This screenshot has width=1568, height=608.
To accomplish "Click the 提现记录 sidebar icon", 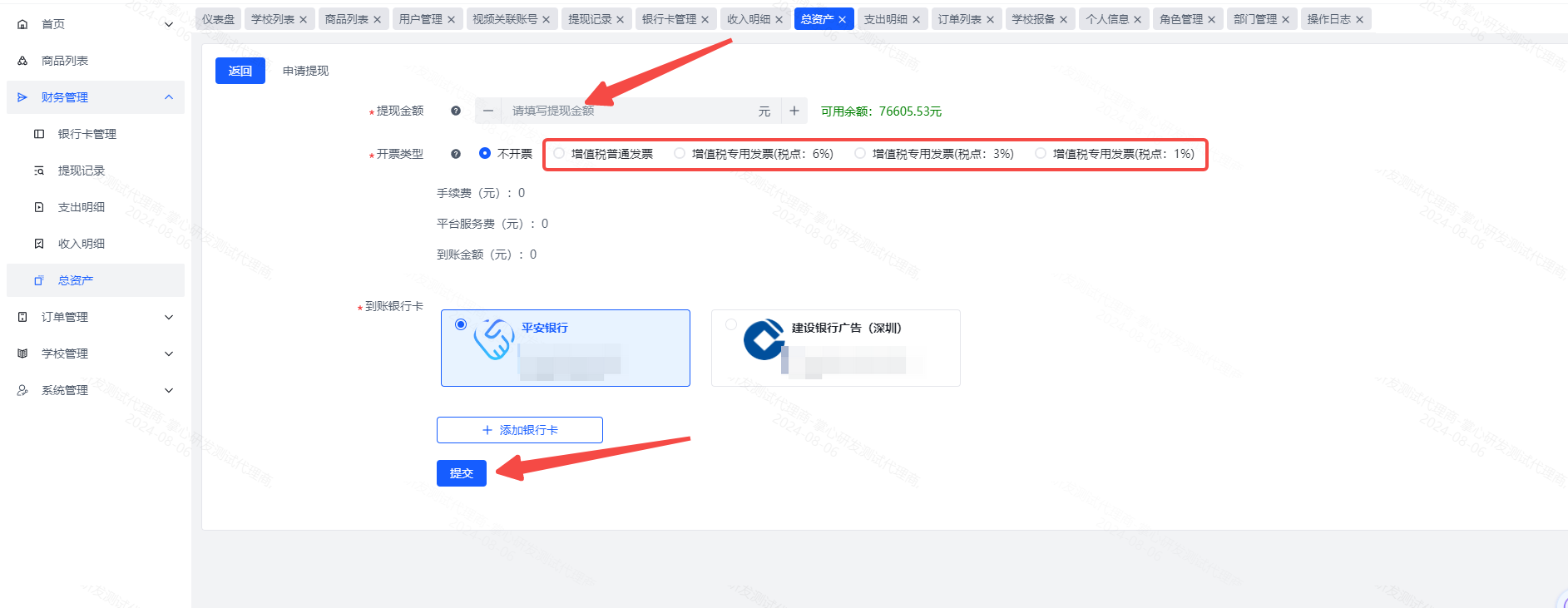I will (x=39, y=171).
